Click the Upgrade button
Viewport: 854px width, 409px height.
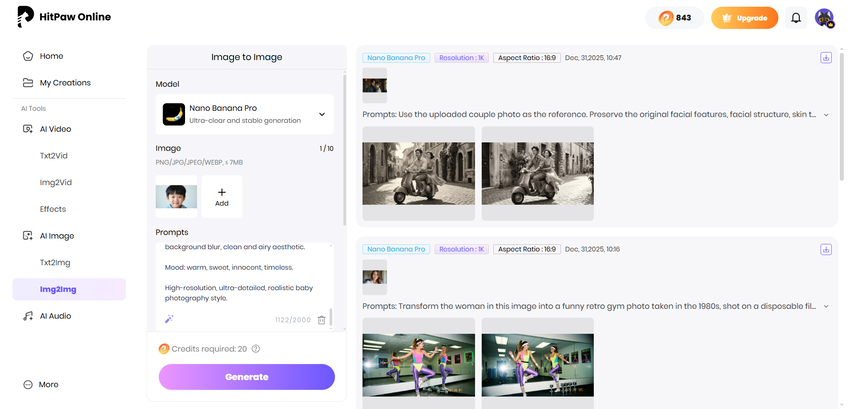click(745, 17)
